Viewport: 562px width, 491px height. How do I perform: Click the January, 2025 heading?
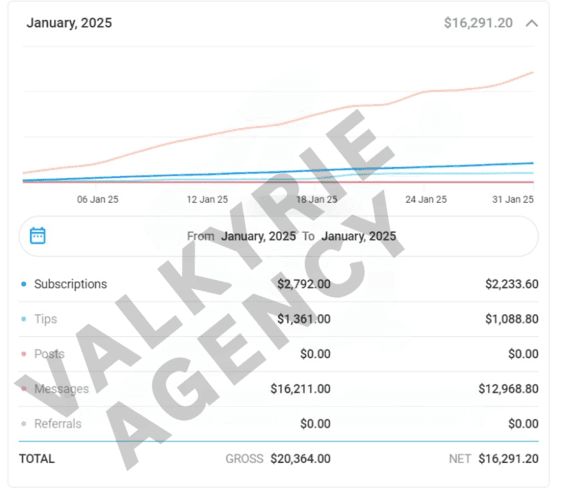click(69, 23)
